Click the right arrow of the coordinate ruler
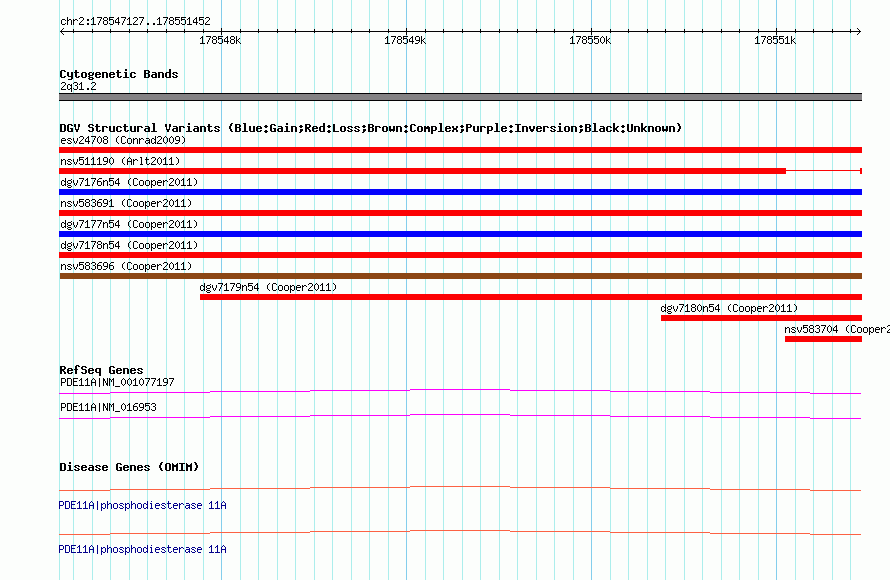890x580 pixels. click(x=858, y=31)
